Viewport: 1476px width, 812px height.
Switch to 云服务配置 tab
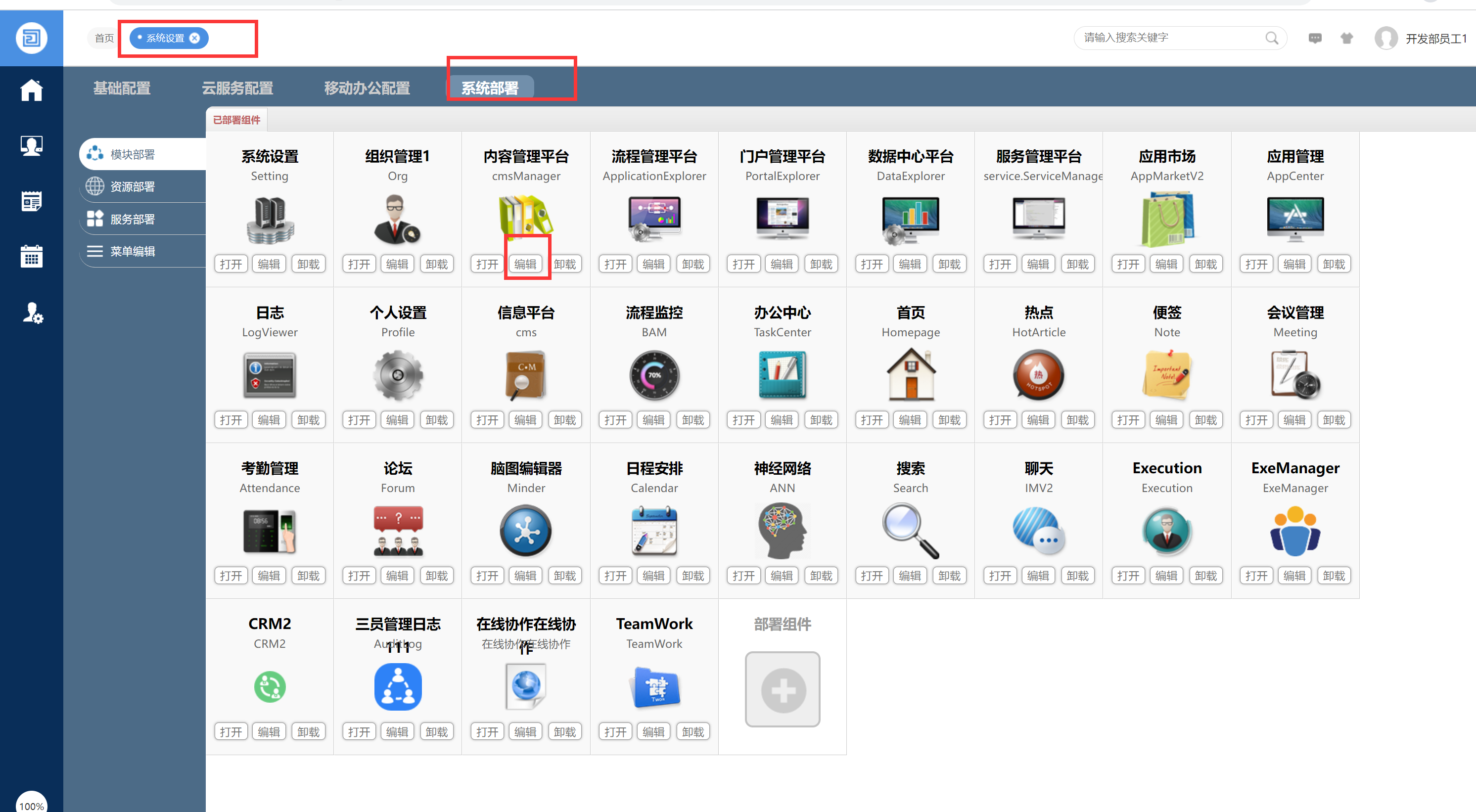click(237, 88)
